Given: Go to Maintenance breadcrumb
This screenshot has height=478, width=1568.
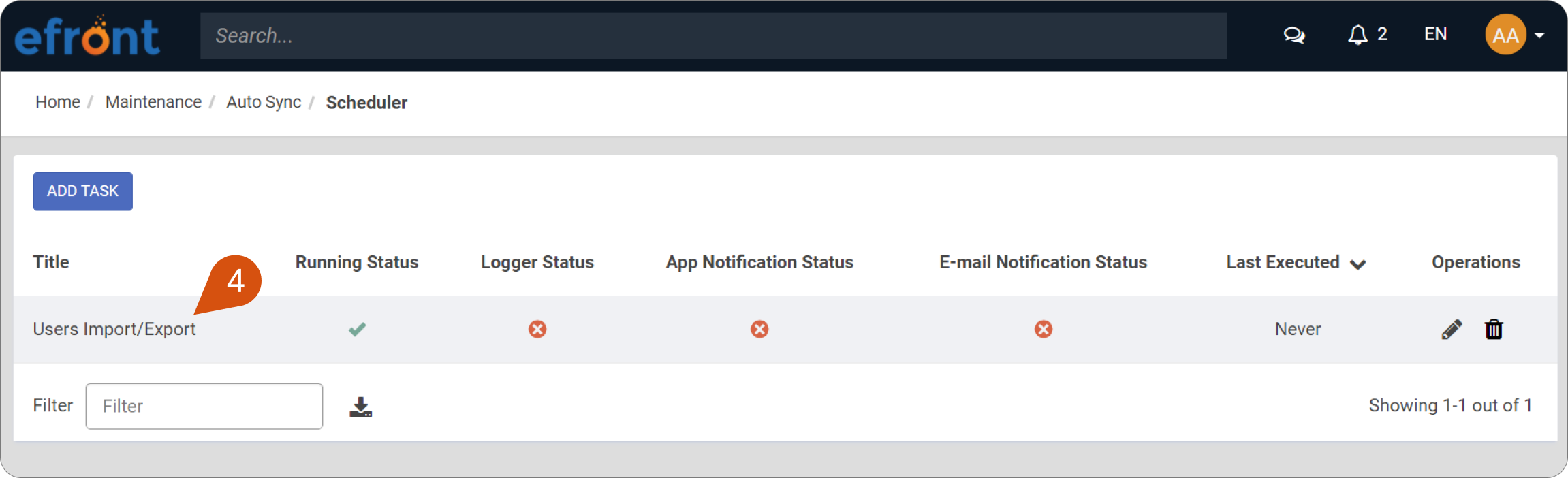Looking at the screenshot, I should point(153,102).
